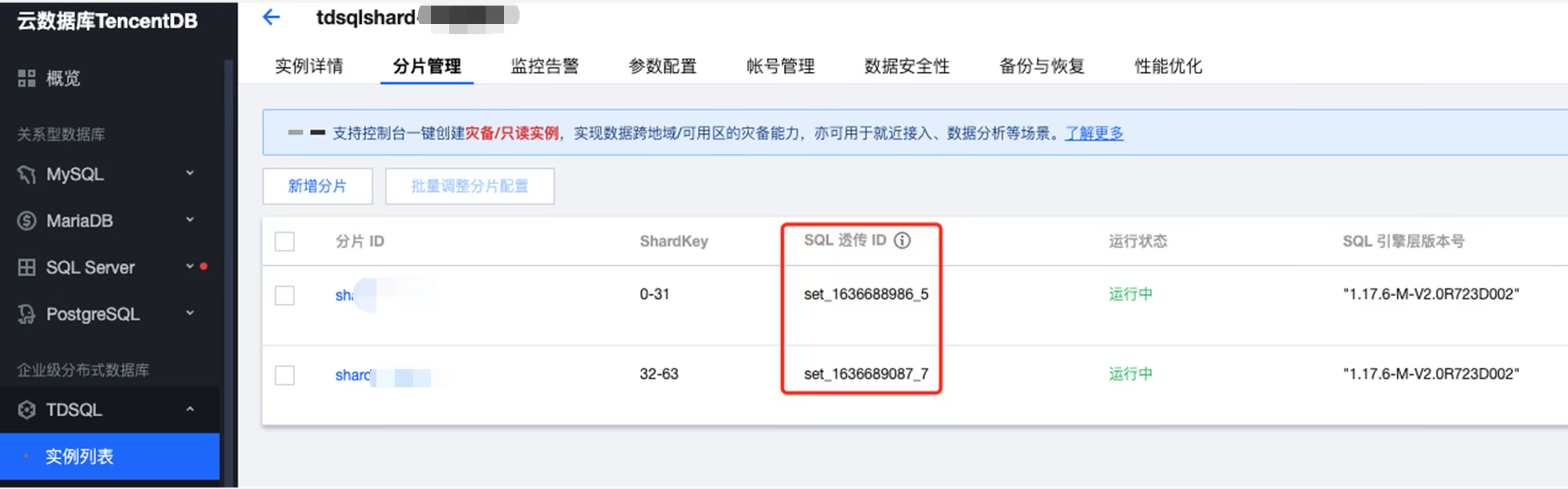Click the MySQL dolphin icon in the sidebar
1568x489 pixels.
tap(26, 175)
